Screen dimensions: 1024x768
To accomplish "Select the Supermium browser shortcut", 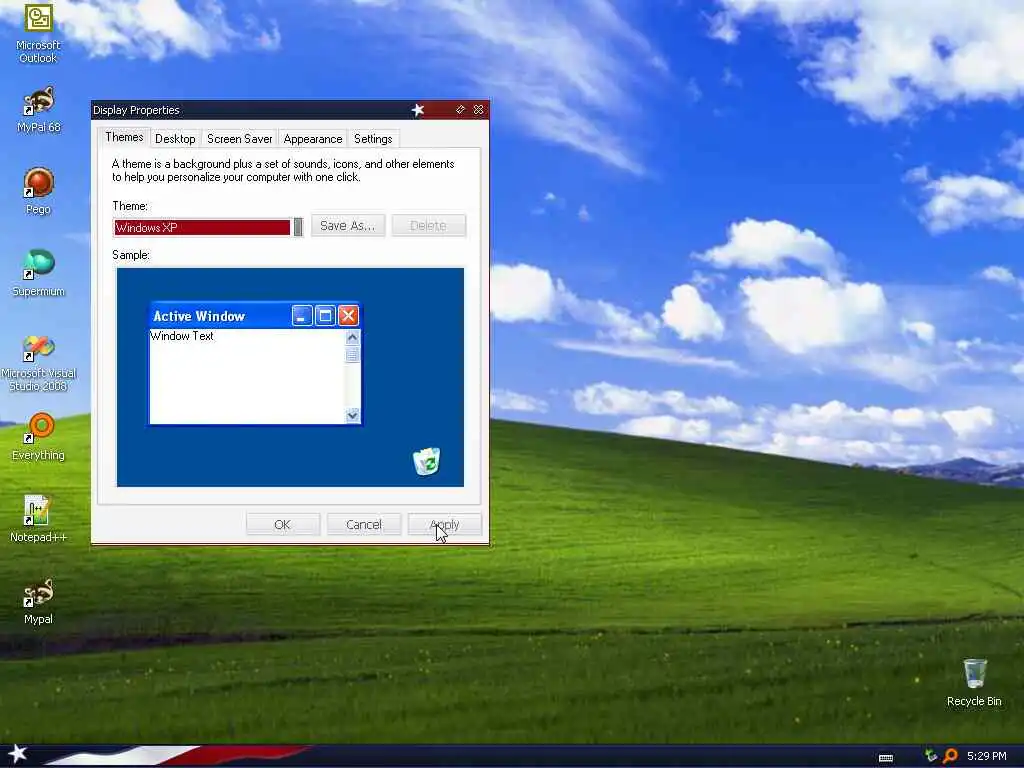I will pyautogui.click(x=38, y=273).
